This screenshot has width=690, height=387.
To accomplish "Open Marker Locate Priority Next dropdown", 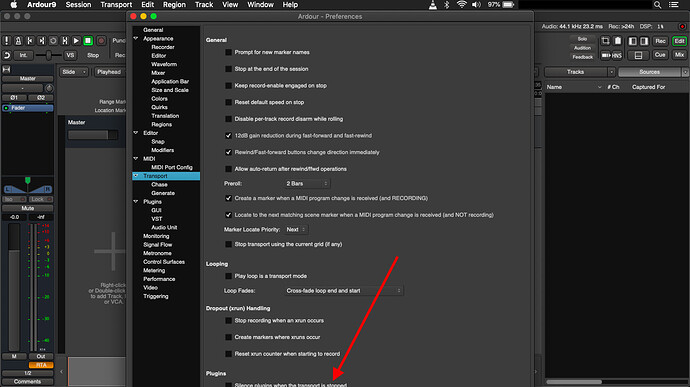I will click(296, 229).
